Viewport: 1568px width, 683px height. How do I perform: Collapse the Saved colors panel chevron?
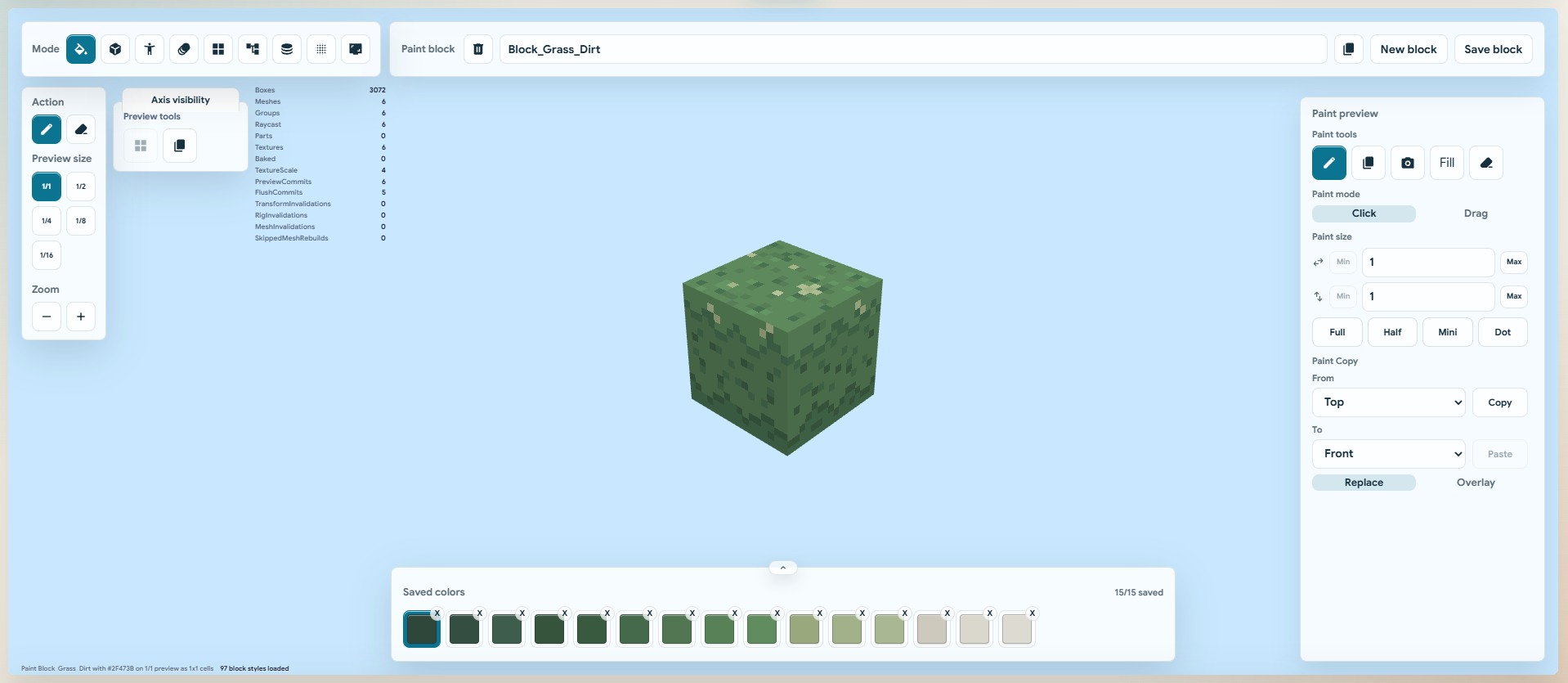tap(783, 568)
